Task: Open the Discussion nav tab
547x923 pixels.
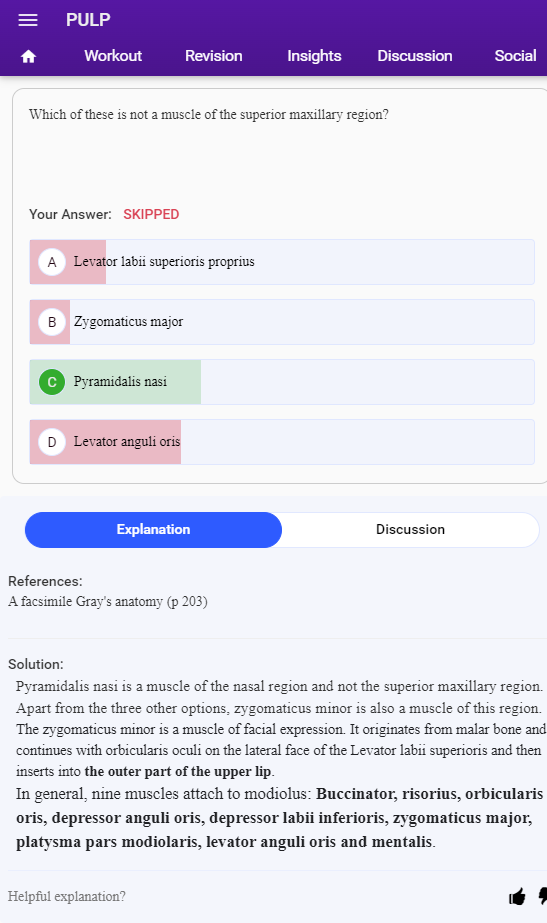Action: click(415, 56)
